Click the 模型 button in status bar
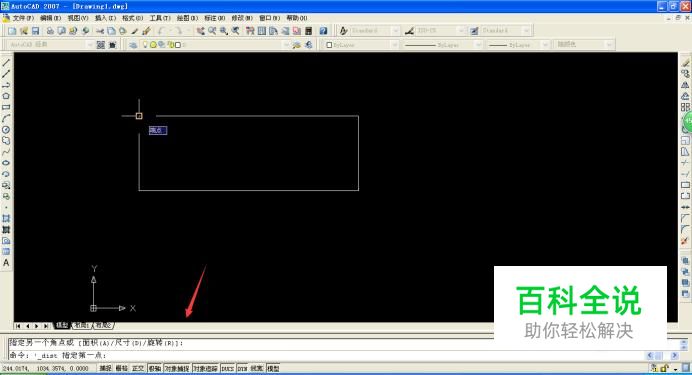Image resolution: width=692 pixels, height=375 pixels. (x=273, y=368)
